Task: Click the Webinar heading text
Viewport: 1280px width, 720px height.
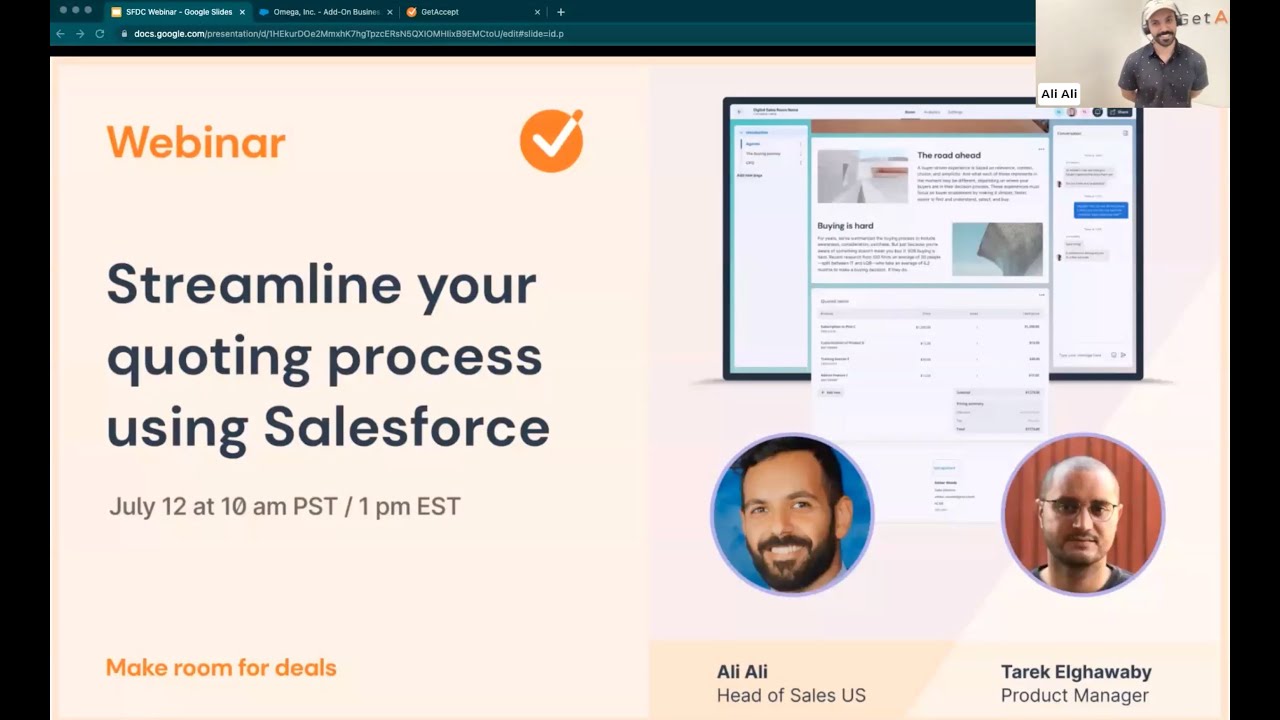Action: (196, 142)
